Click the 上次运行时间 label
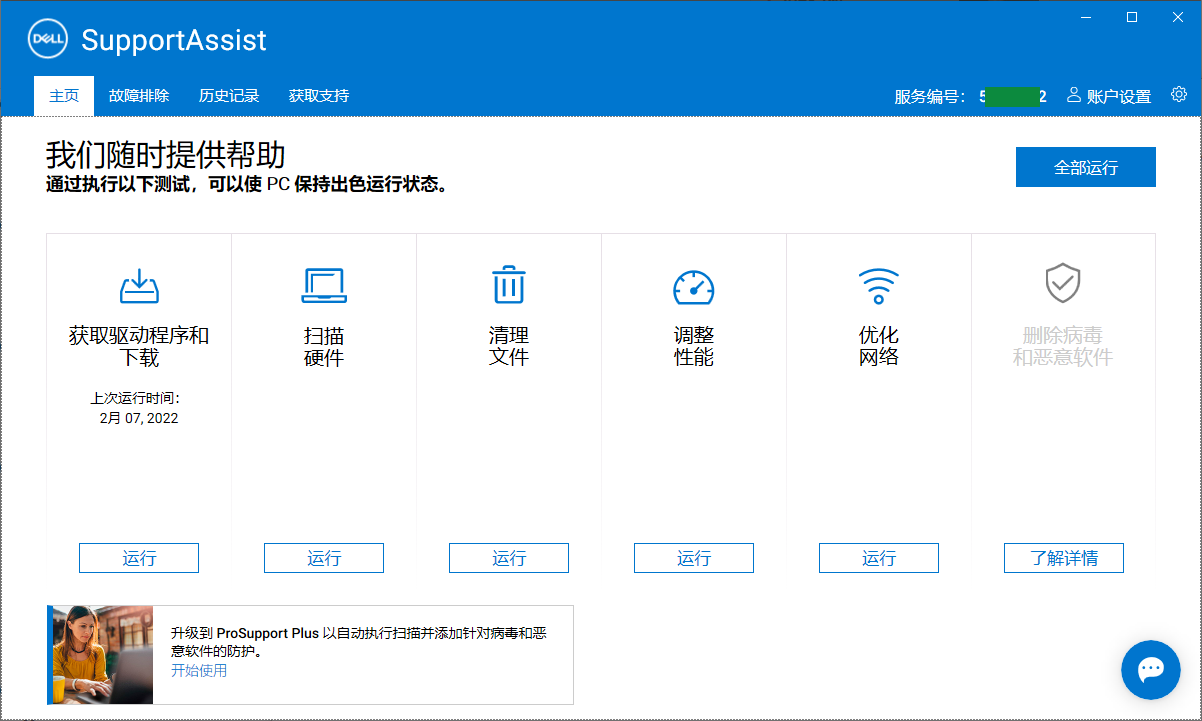1202x721 pixels. (x=135, y=398)
